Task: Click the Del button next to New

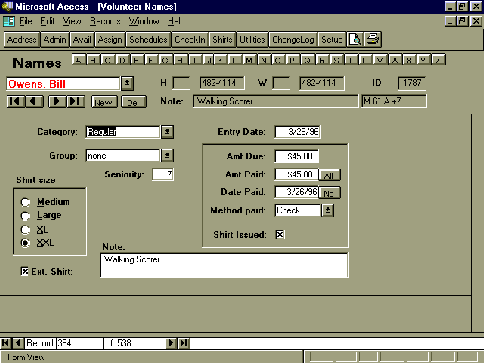Action: (134, 102)
